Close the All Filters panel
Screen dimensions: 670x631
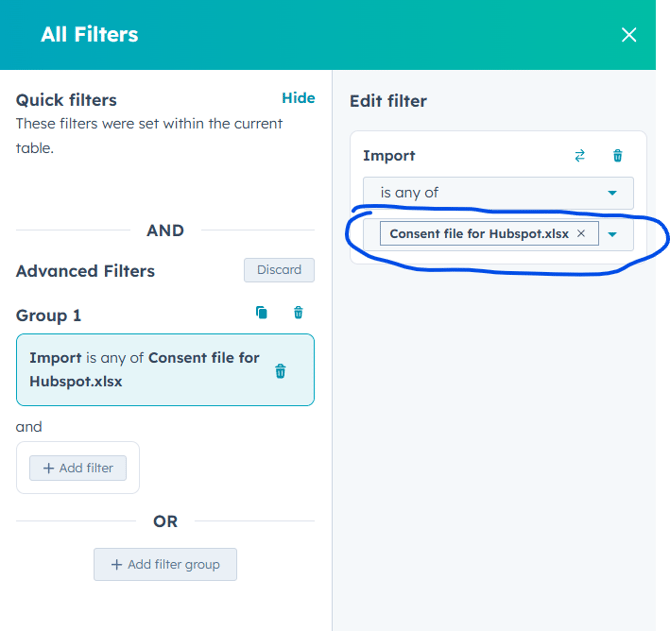pos(629,35)
